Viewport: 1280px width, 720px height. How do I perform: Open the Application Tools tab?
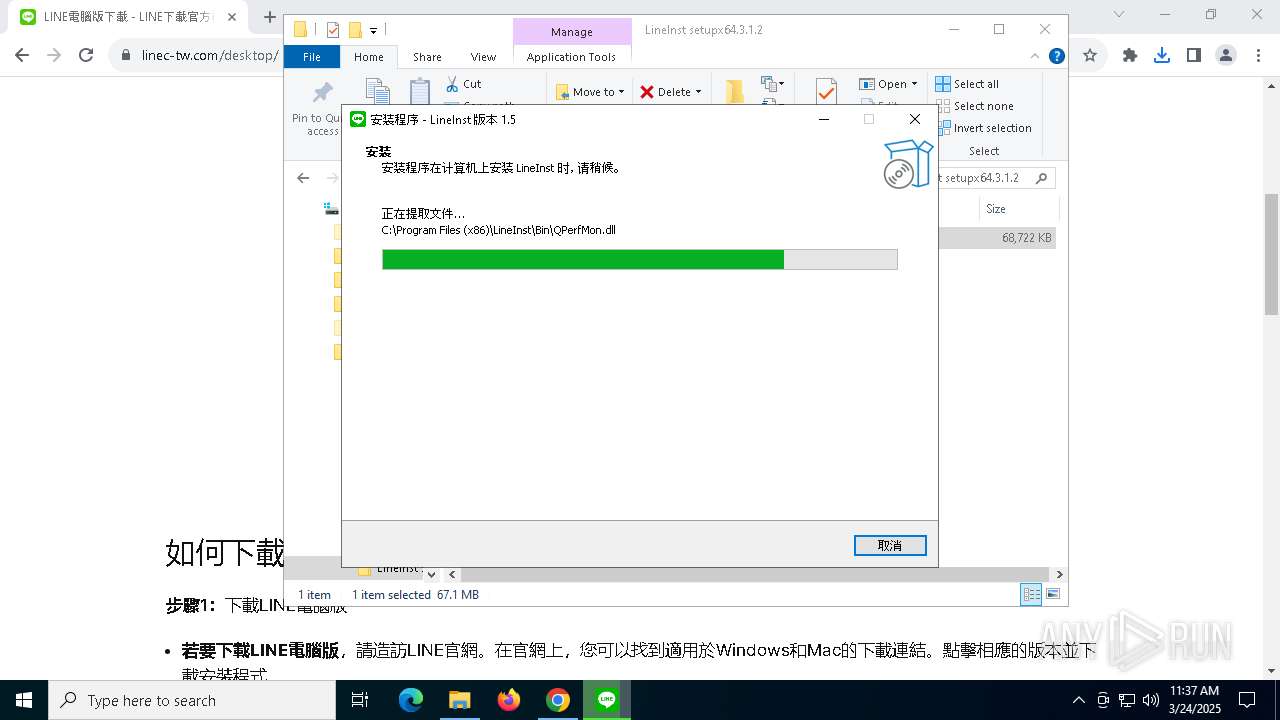pos(571,57)
